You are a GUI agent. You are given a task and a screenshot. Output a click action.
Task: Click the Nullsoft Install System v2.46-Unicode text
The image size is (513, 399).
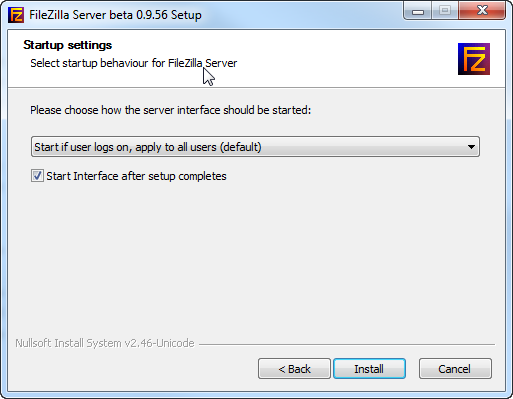pyautogui.click(x=105, y=343)
